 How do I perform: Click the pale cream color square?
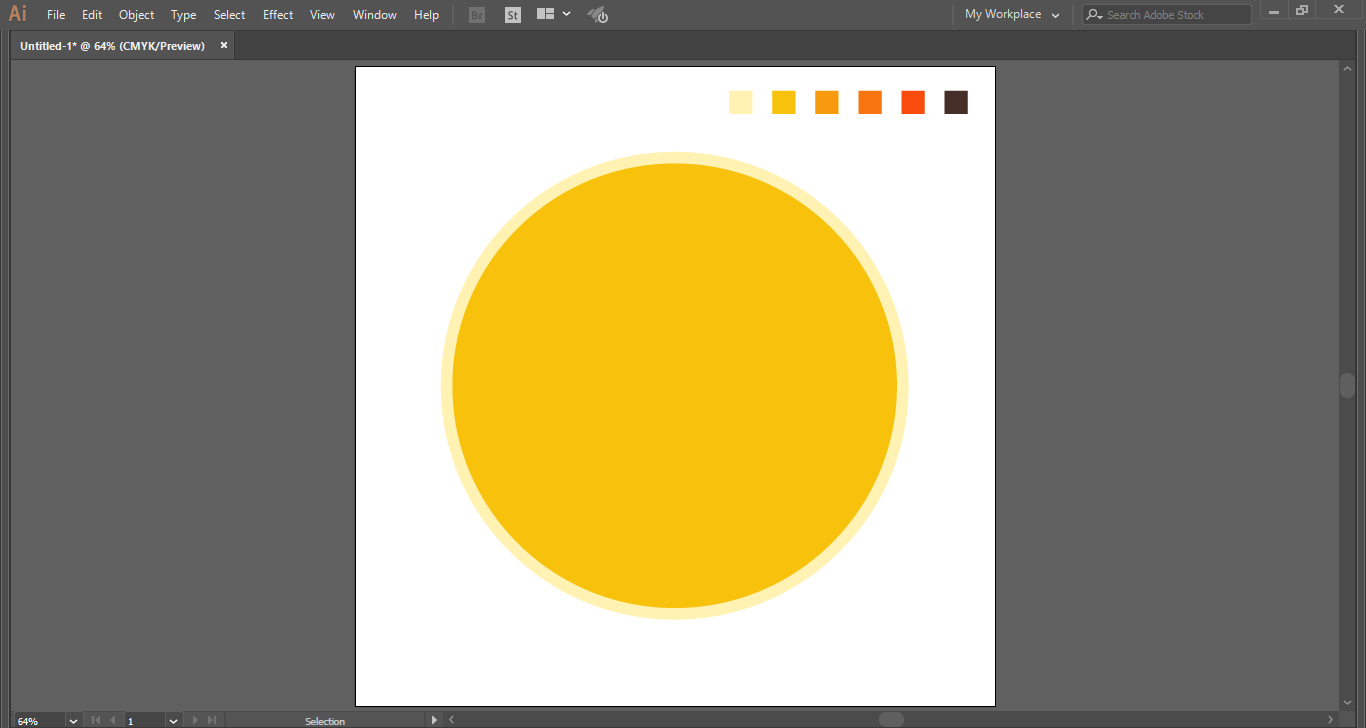[740, 102]
